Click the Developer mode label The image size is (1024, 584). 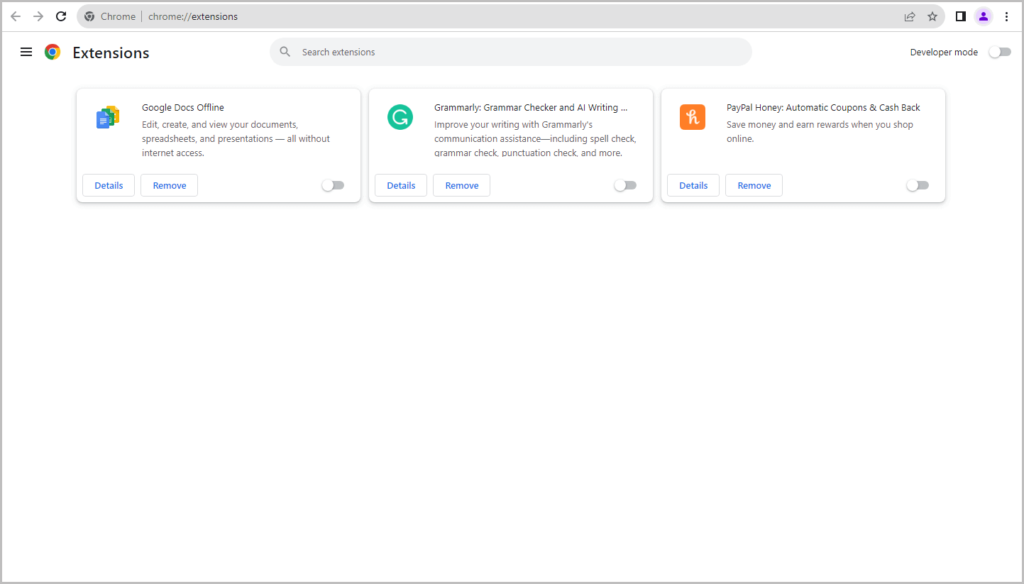coord(944,52)
